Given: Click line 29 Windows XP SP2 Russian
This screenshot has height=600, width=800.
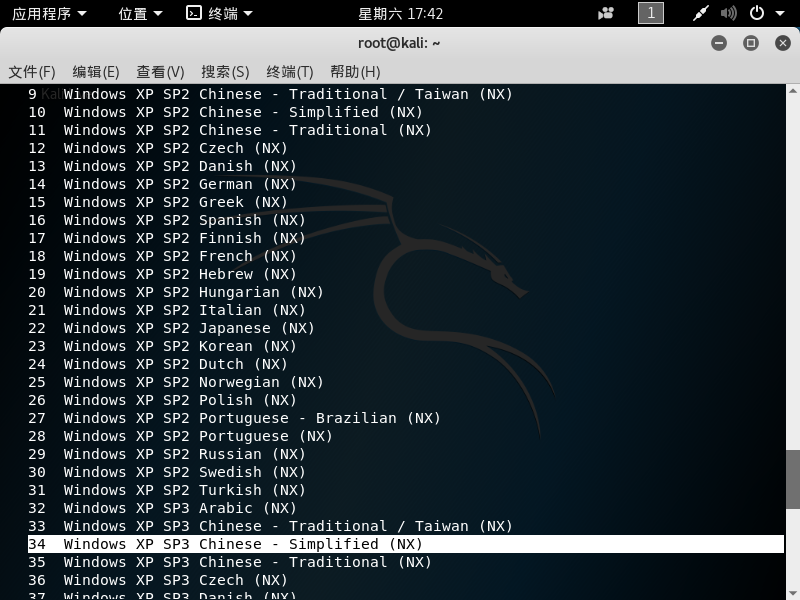Looking at the screenshot, I should pos(167,454).
